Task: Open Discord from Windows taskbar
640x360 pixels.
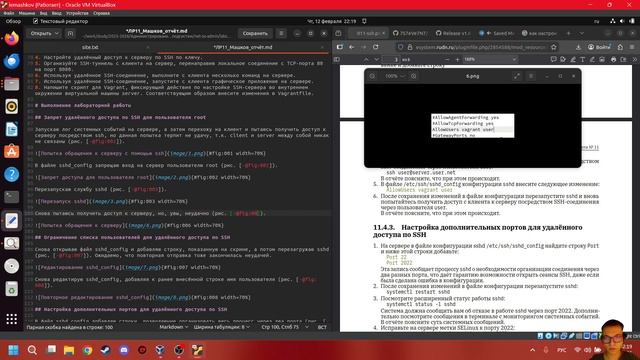Action: [124, 350]
